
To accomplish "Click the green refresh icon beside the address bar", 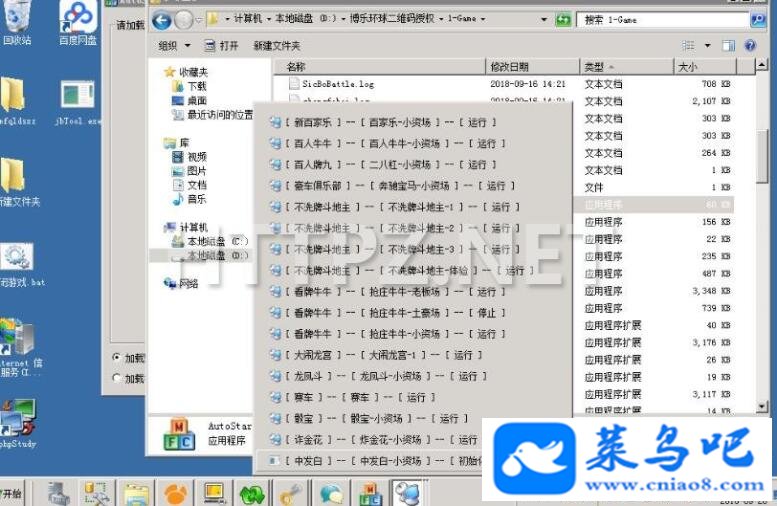I will point(563,20).
